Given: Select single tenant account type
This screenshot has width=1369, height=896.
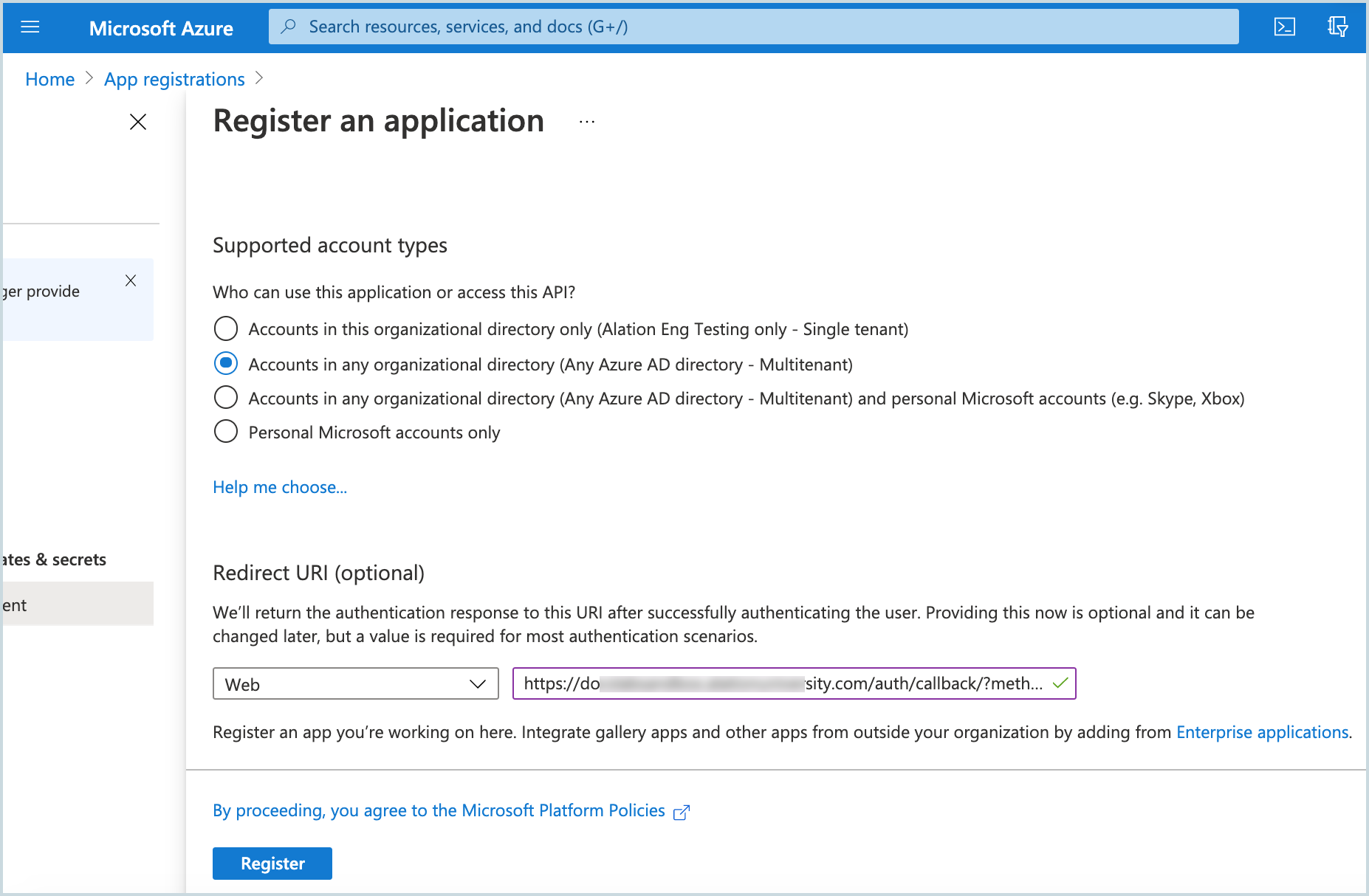Looking at the screenshot, I should coord(226,328).
